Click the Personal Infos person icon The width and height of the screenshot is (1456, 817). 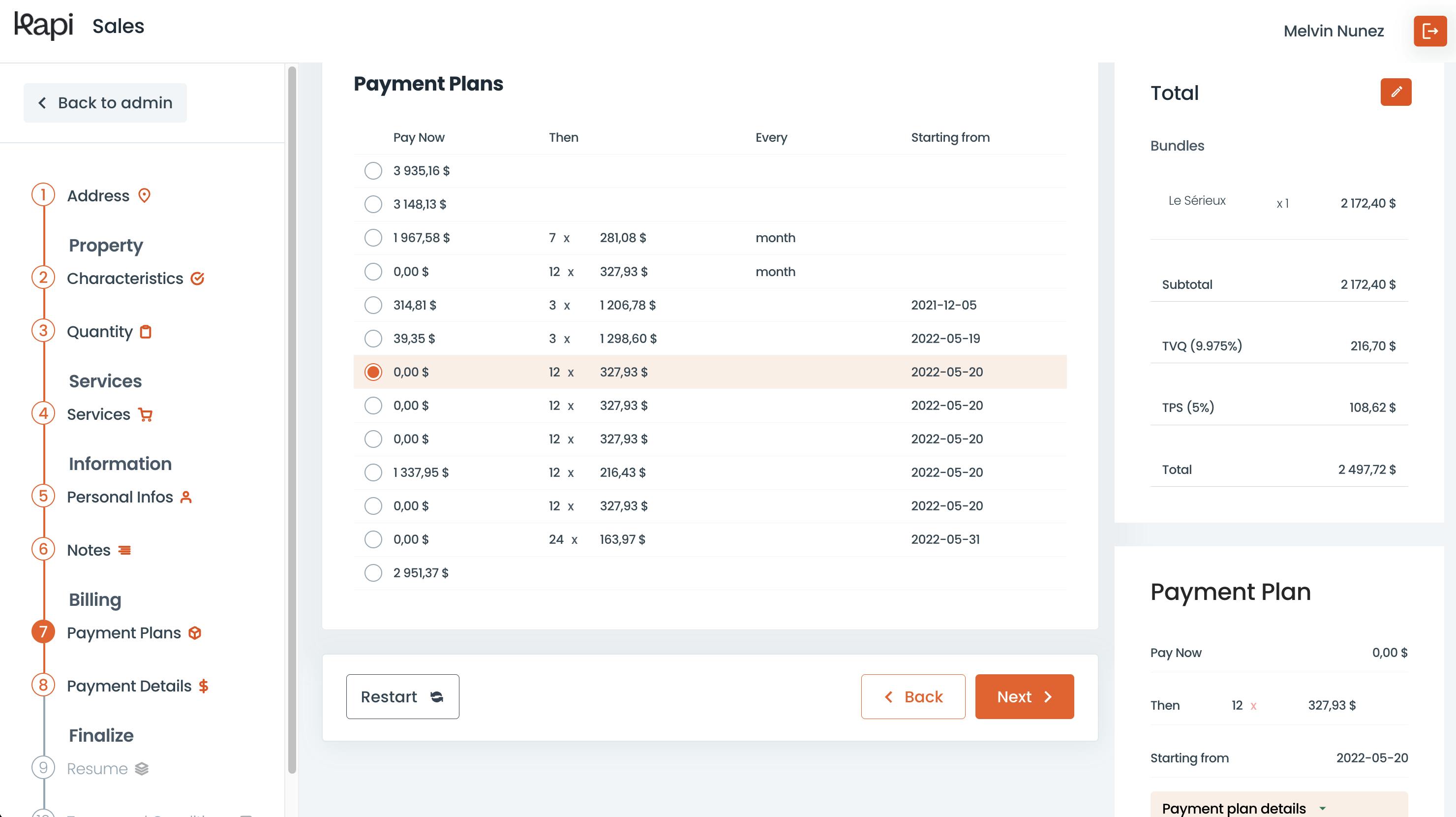coord(186,497)
